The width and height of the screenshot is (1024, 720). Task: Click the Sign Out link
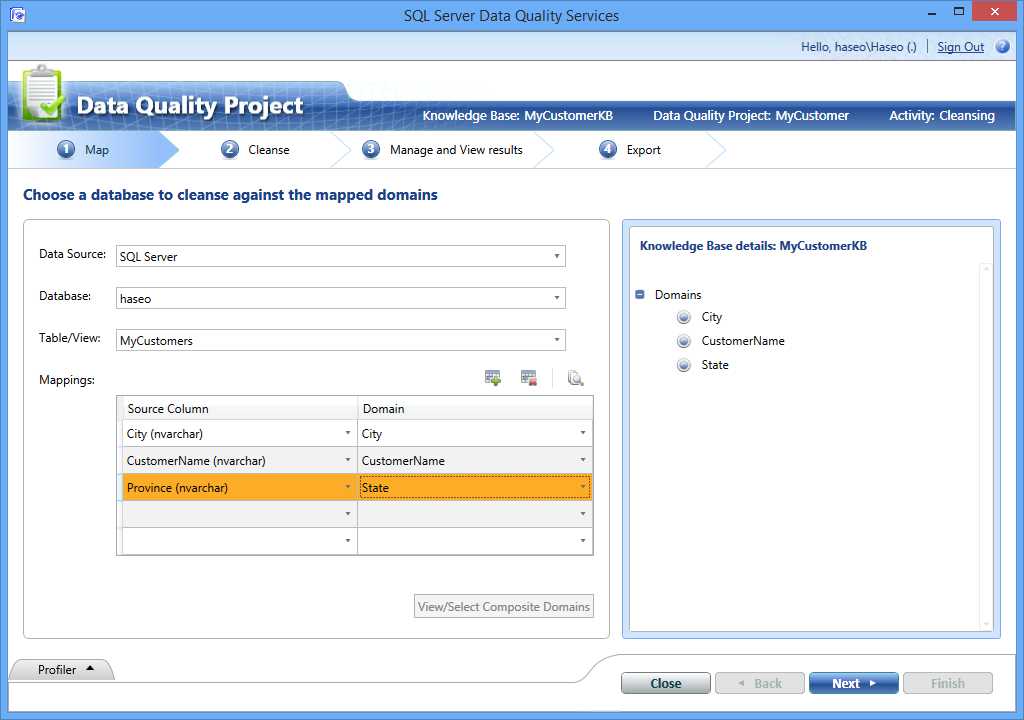pos(960,47)
